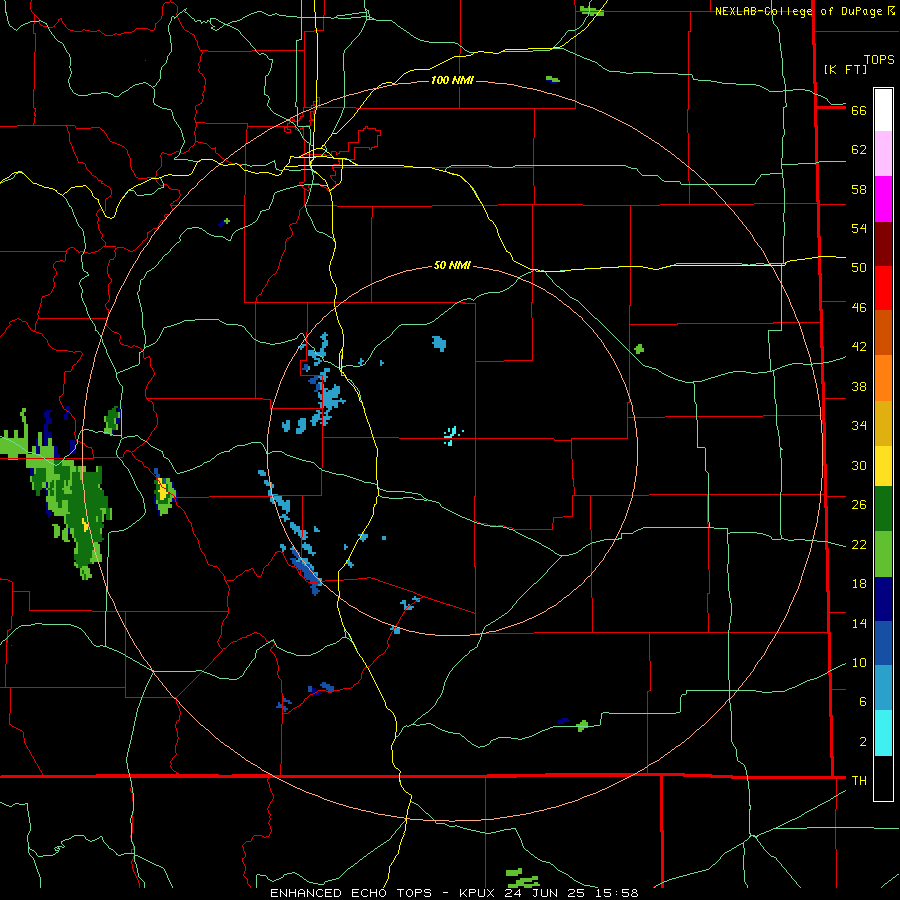900x900 pixels.
Task: Click the dark green legend swatch
Action: tap(883, 509)
